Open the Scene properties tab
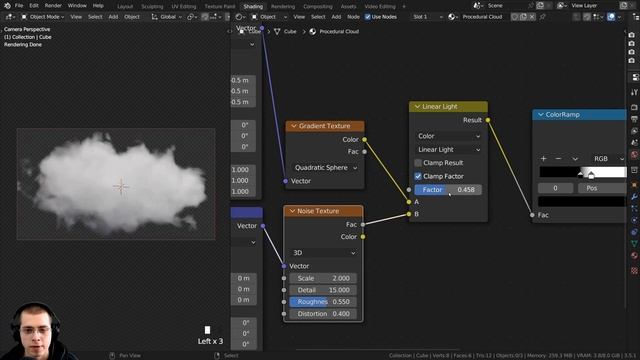Screen dimensions: 640x360 634,143
